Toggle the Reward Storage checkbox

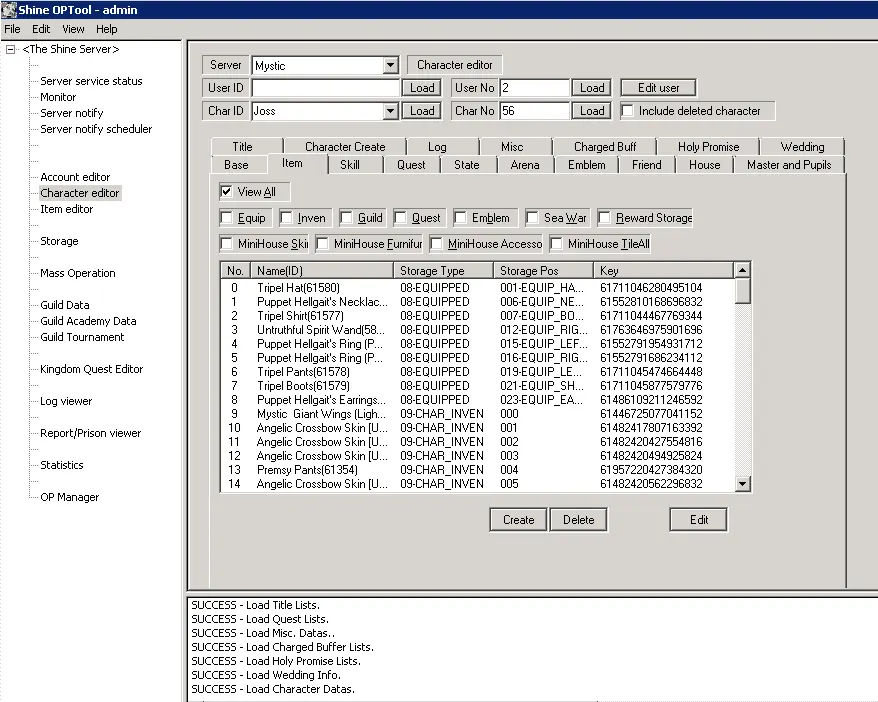pos(605,218)
